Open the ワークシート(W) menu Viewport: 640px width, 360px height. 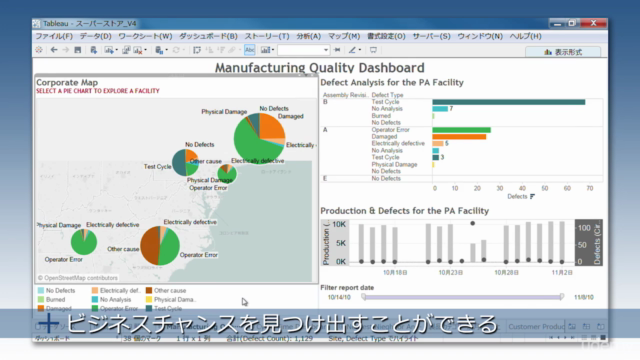tap(145, 36)
